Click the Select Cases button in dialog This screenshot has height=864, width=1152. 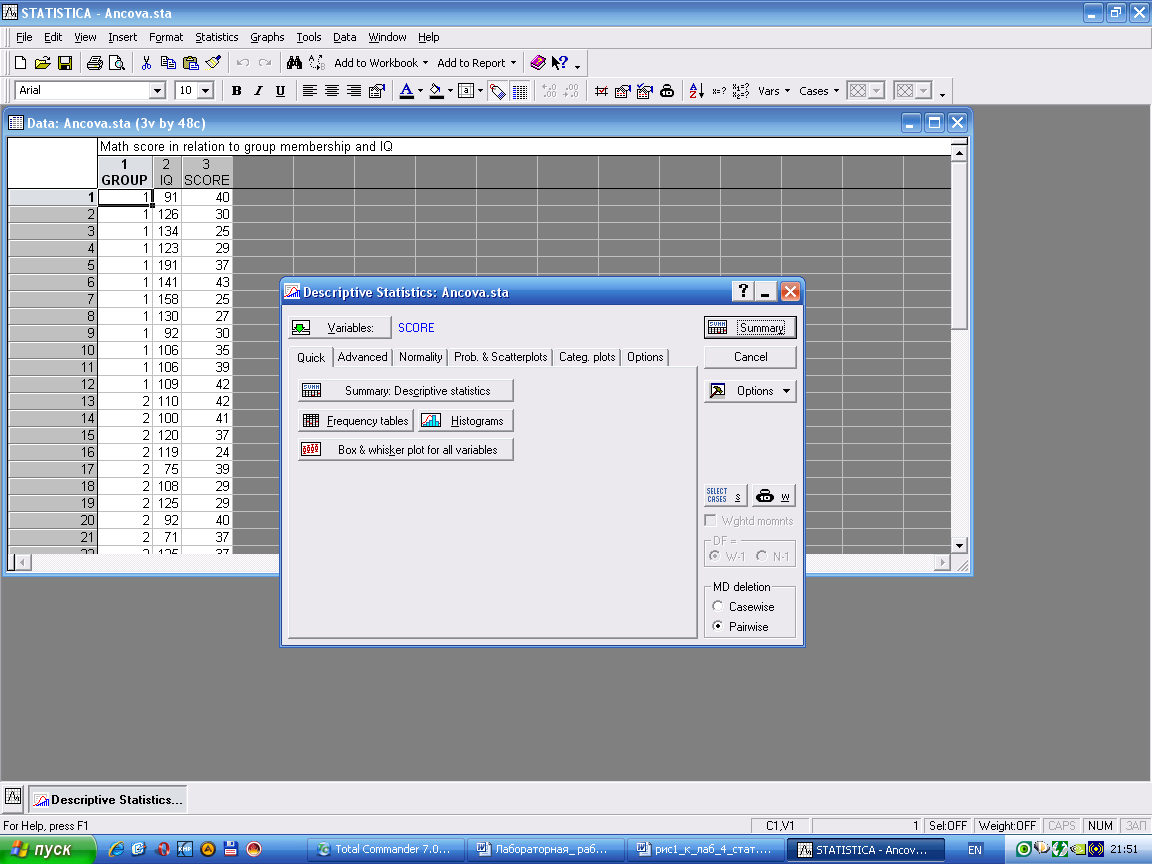point(726,496)
